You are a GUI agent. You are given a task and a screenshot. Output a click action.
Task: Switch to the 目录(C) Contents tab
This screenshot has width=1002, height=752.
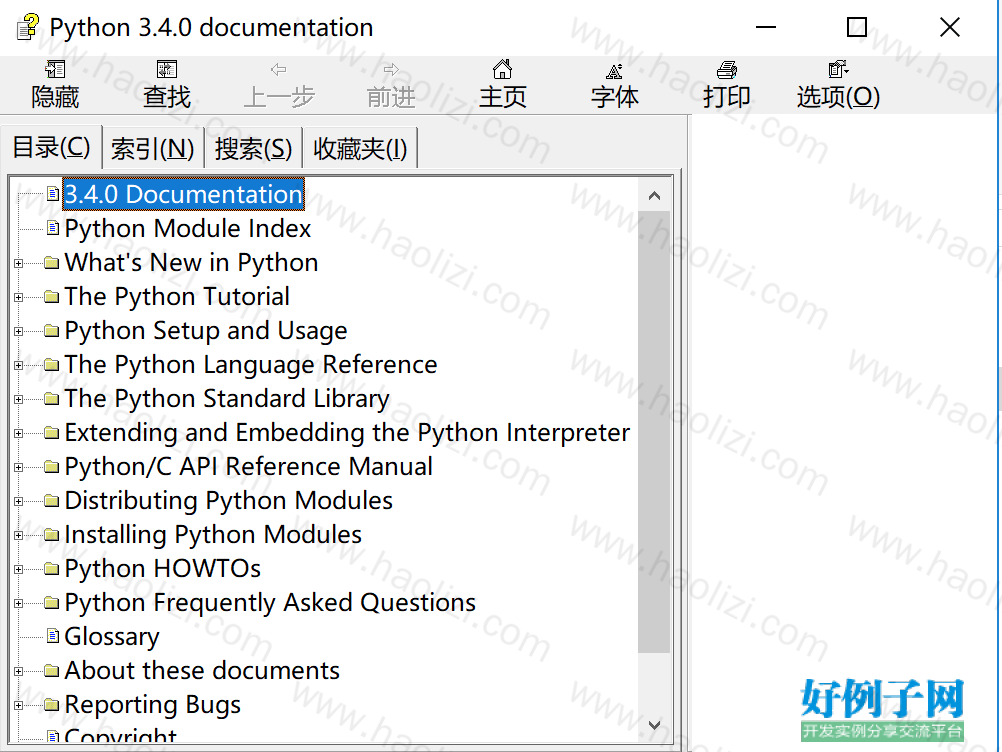click(x=51, y=148)
